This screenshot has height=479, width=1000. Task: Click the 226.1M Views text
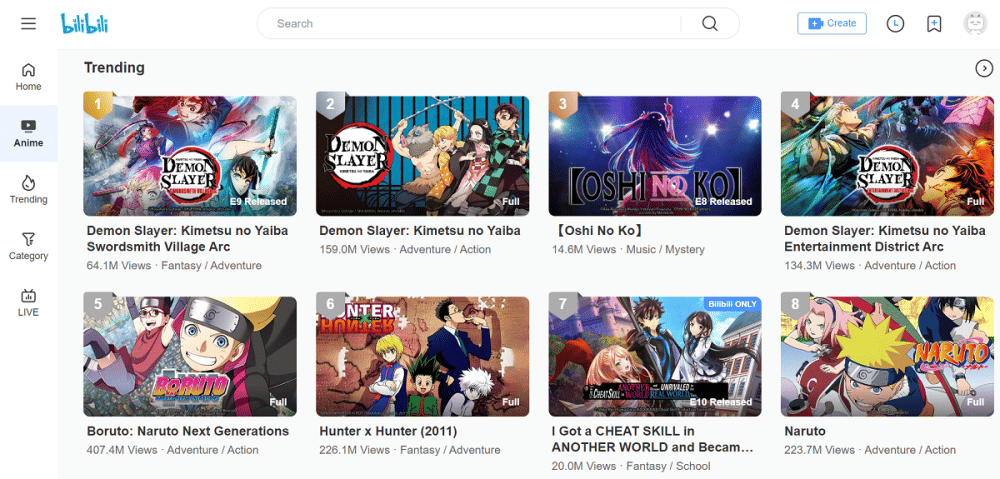coord(354,450)
